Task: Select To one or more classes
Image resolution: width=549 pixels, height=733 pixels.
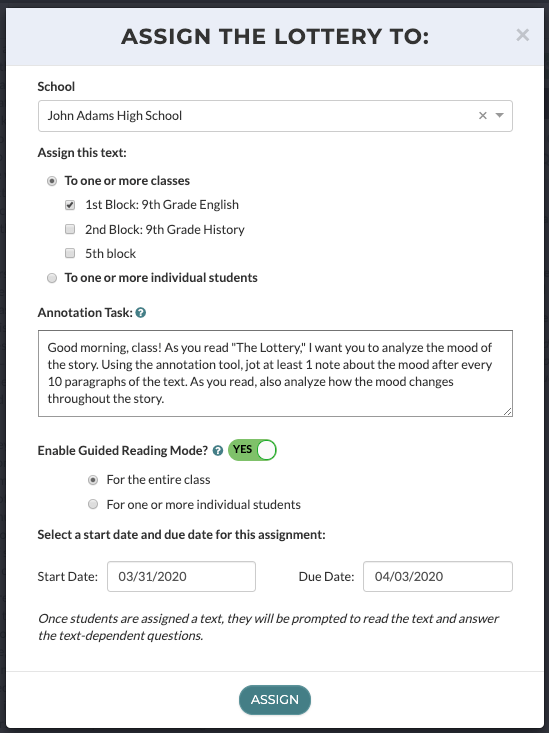Action: 52,181
